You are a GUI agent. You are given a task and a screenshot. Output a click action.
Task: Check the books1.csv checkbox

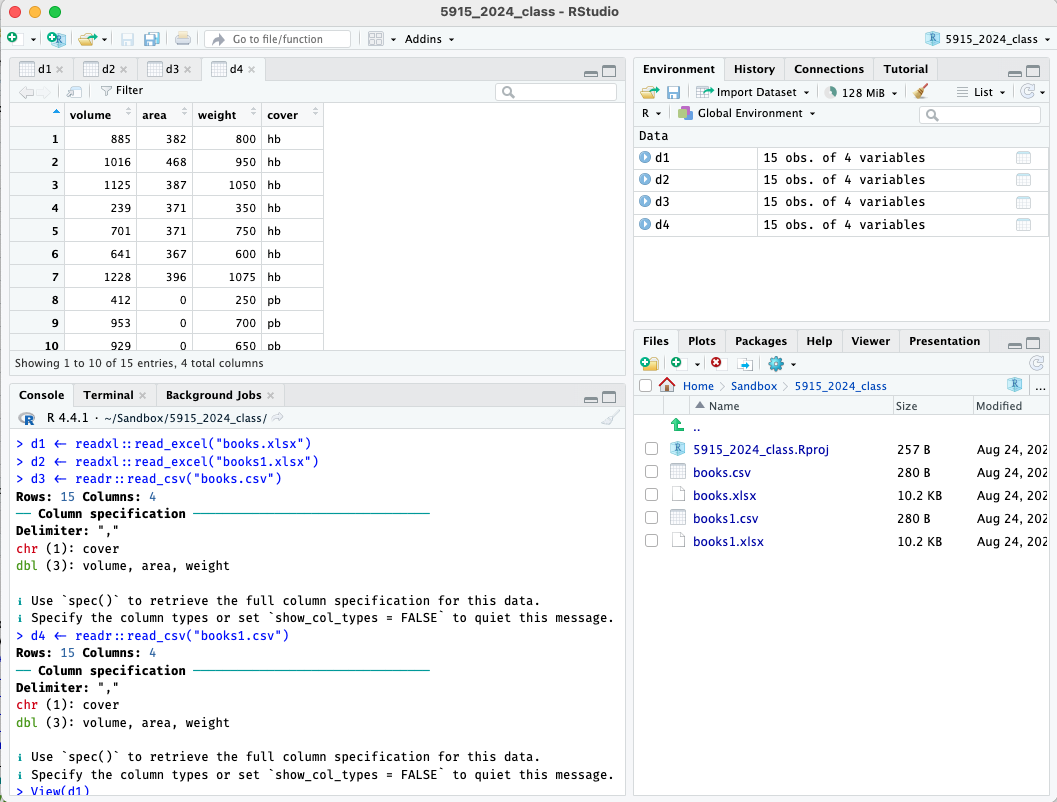[x=651, y=518]
